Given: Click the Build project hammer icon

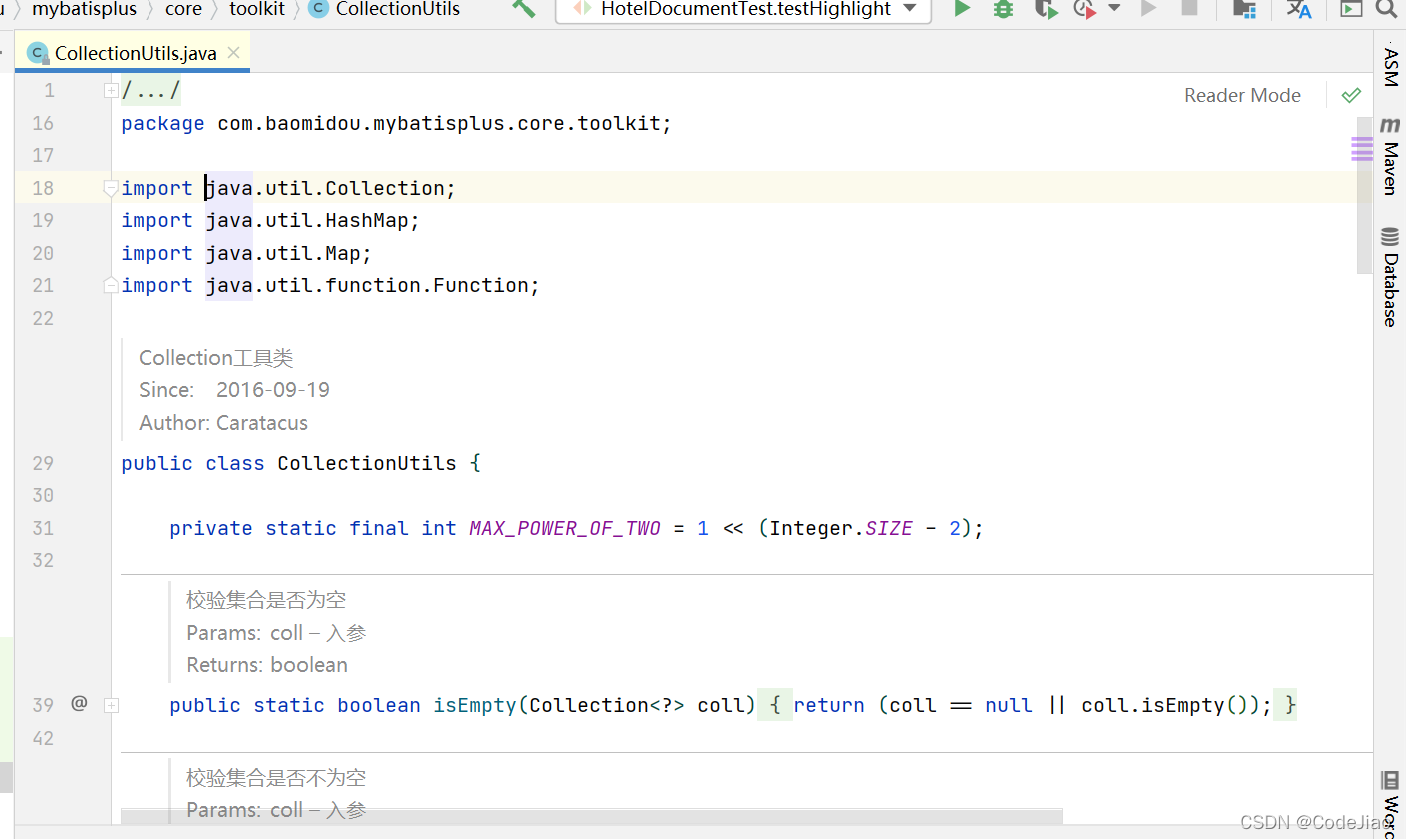Looking at the screenshot, I should pos(523,9).
